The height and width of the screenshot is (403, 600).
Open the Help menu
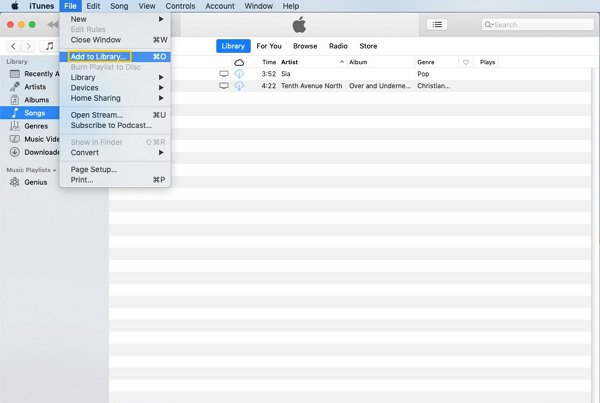click(x=291, y=6)
